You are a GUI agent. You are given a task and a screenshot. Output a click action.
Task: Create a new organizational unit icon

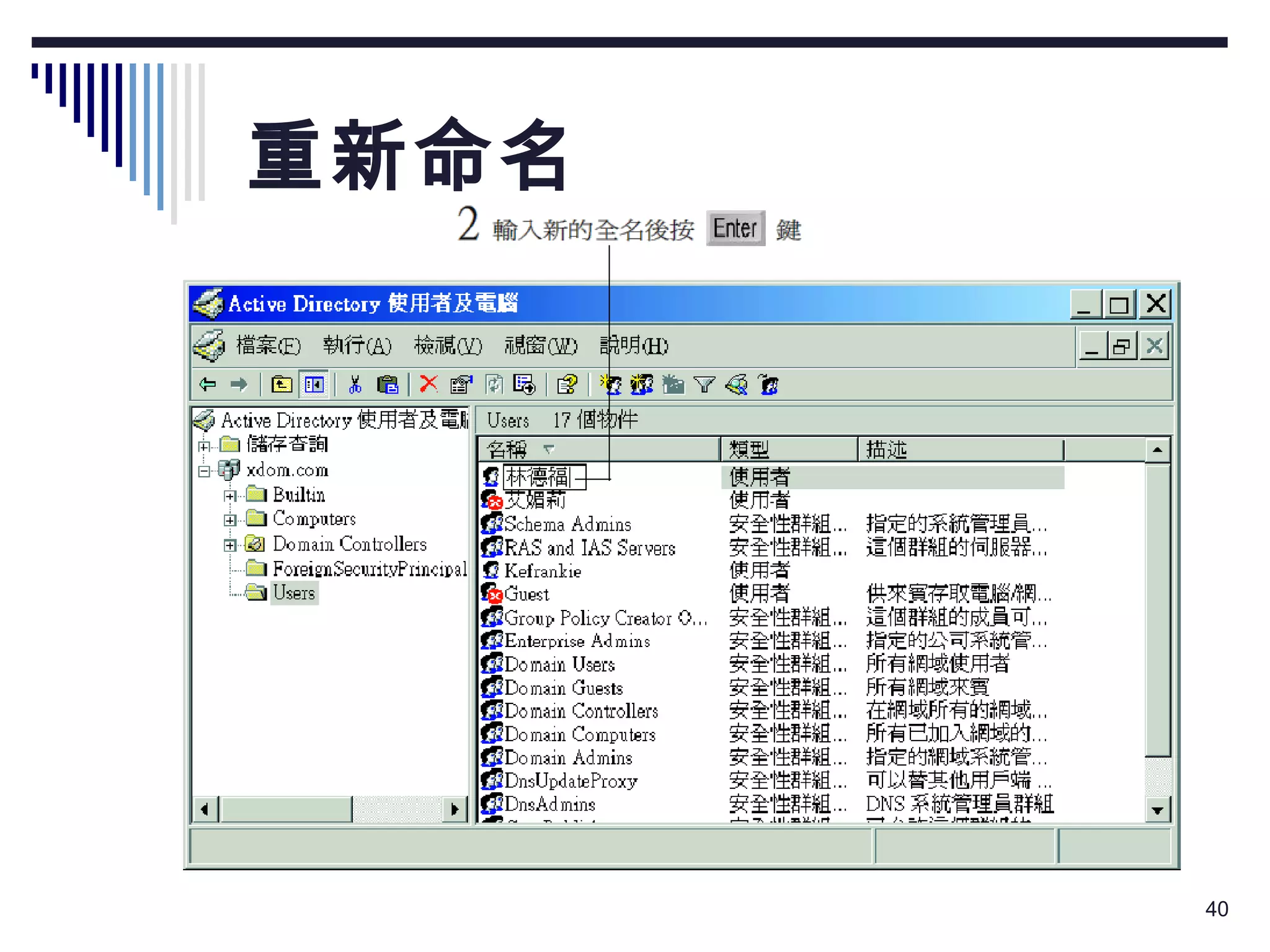[673, 385]
